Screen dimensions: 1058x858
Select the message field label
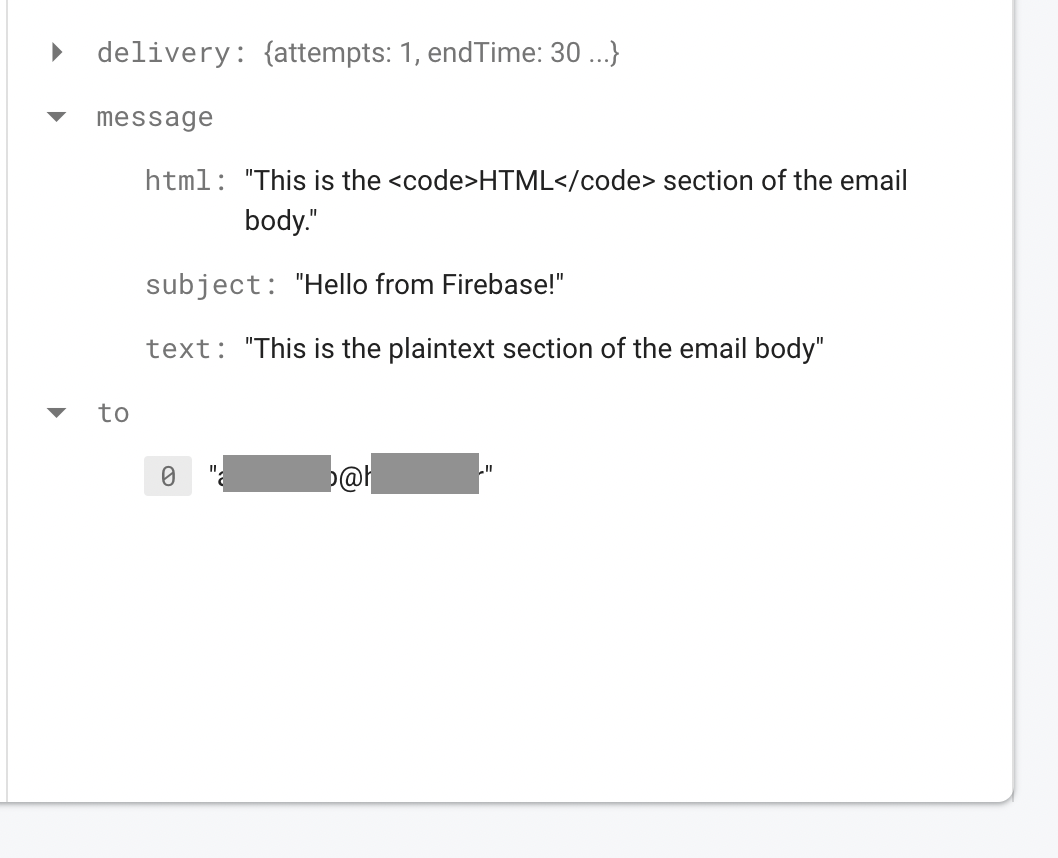click(x=154, y=117)
